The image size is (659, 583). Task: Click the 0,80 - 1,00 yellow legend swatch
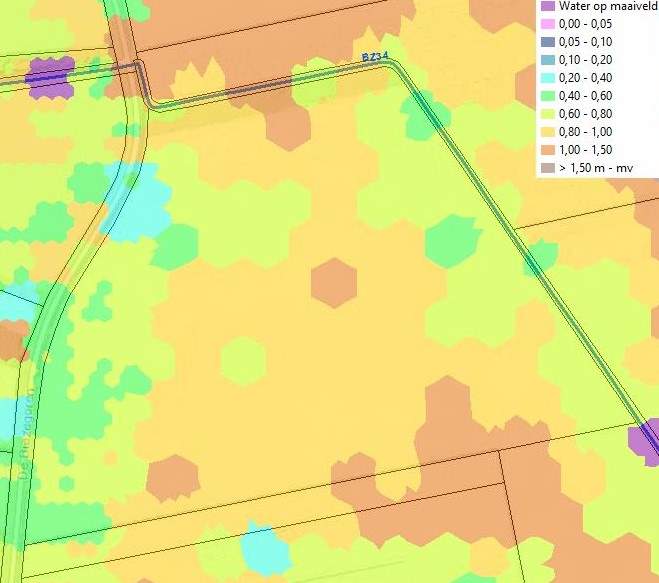click(x=548, y=132)
